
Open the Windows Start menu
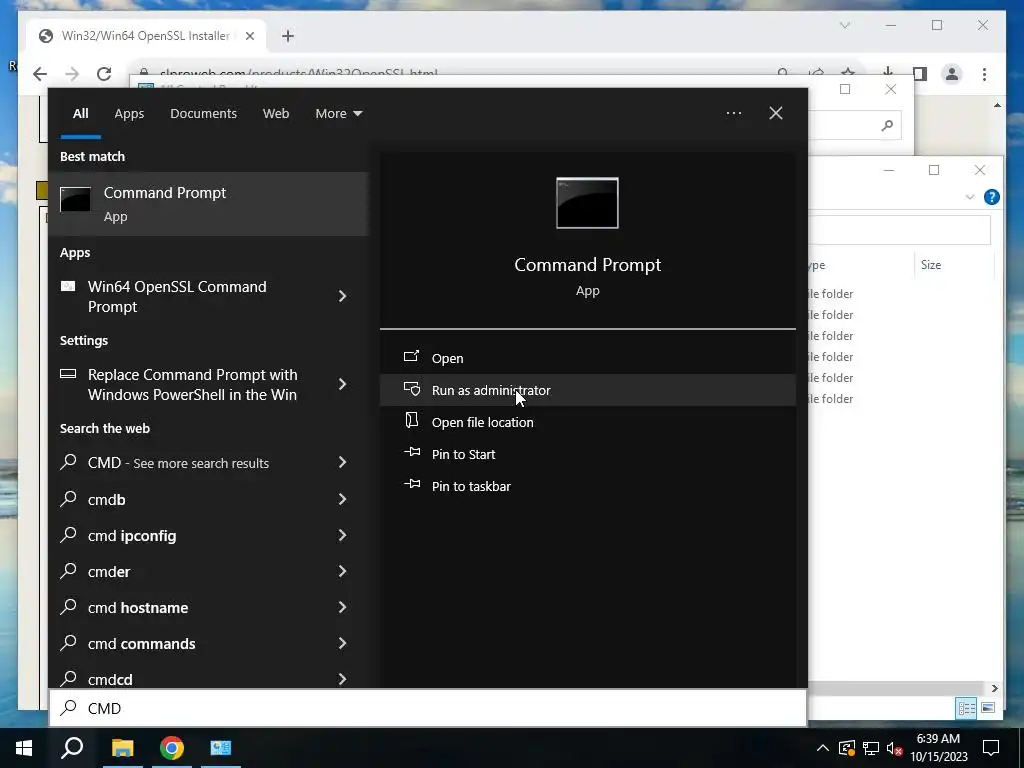(x=24, y=748)
